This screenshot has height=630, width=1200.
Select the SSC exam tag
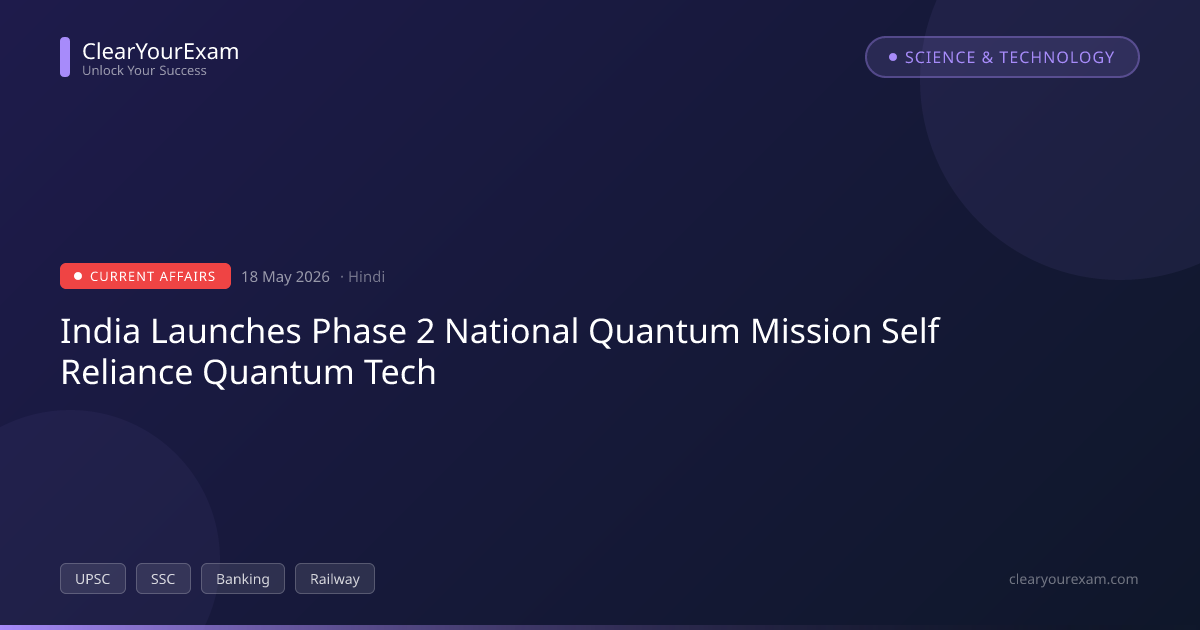click(x=163, y=579)
